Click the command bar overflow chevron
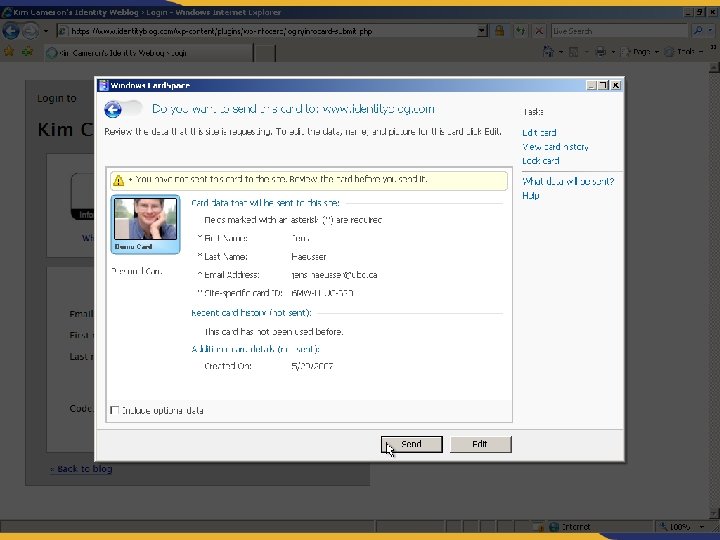The height and width of the screenshot is (540, 720). [713, 47]
